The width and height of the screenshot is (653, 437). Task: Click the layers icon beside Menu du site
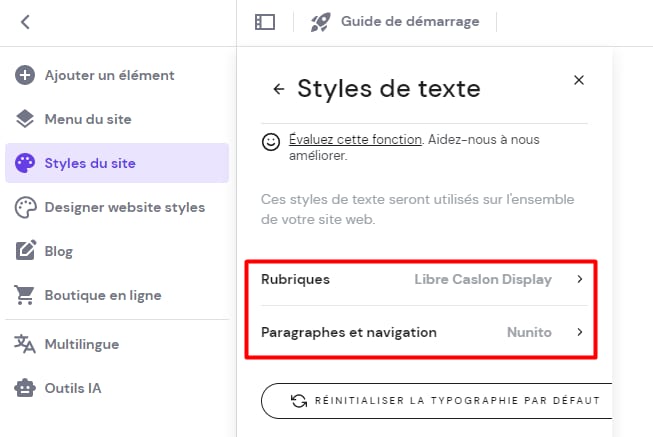(x=25, y=119)
